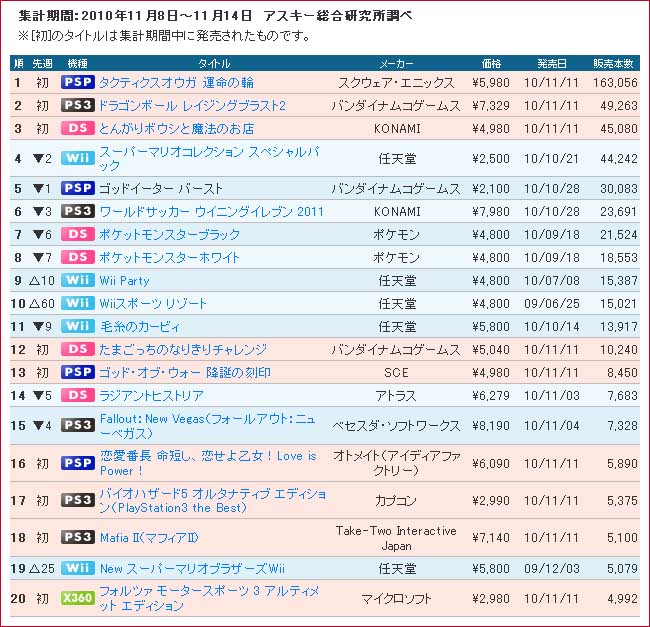Screen dimensions: 650x627
Task: Click maker ベセスダ・ソフトワークス
Action: (396, 426)
